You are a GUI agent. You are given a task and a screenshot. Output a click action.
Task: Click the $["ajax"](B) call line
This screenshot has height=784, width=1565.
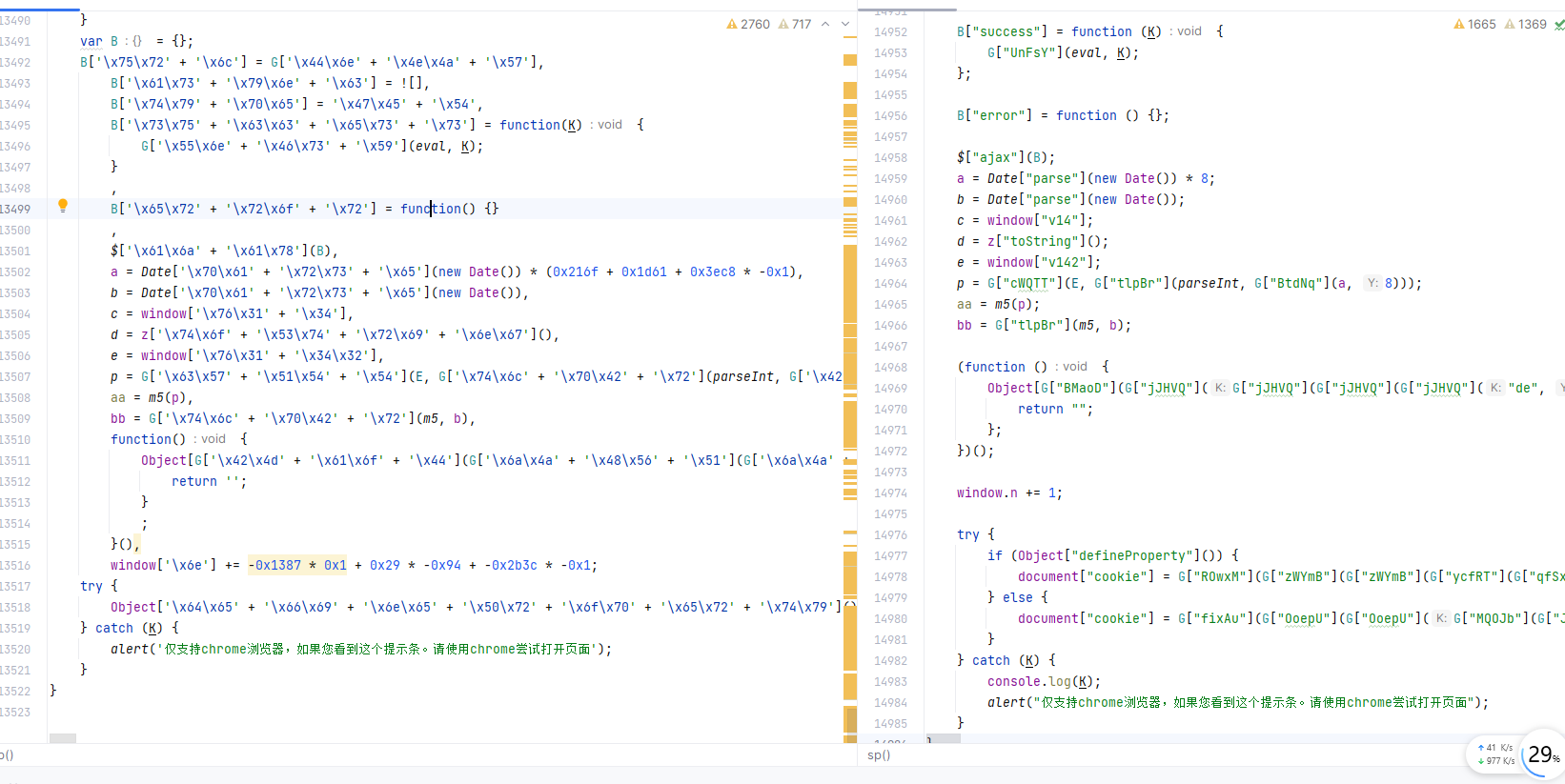click(x=1006, y=157)
